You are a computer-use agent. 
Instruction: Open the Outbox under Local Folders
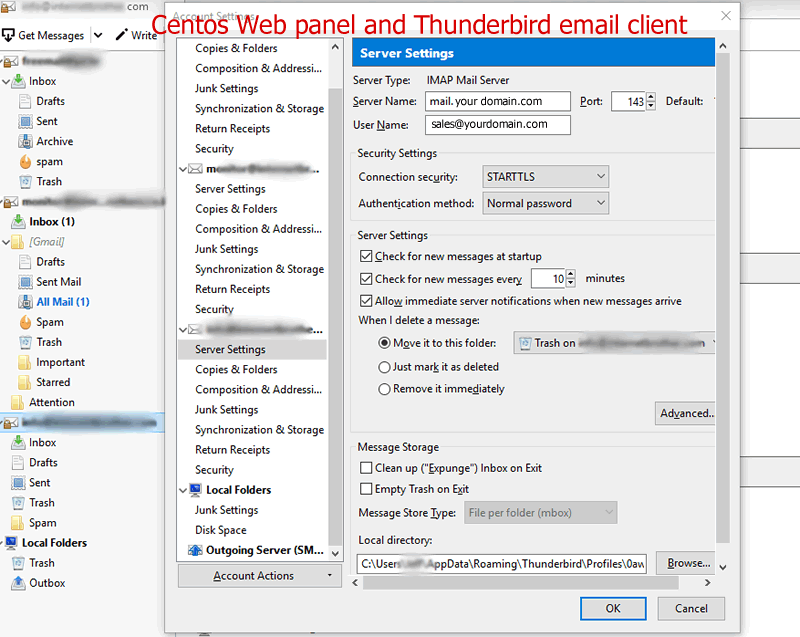coord(47,582)
